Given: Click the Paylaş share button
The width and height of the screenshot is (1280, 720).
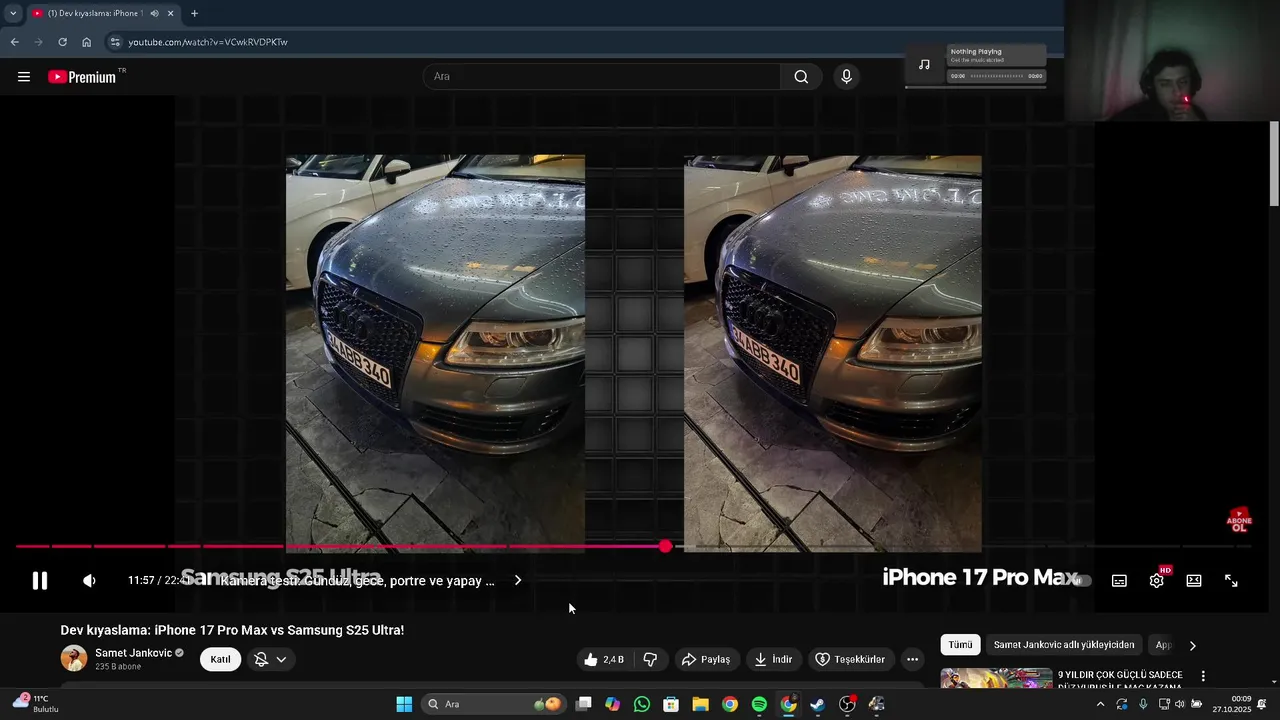Looking at the screenshot, I should coord(706,660).
